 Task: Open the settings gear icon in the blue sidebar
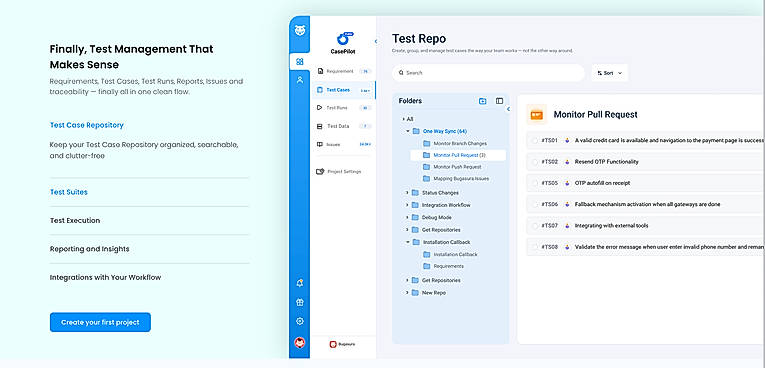point(300,321)
